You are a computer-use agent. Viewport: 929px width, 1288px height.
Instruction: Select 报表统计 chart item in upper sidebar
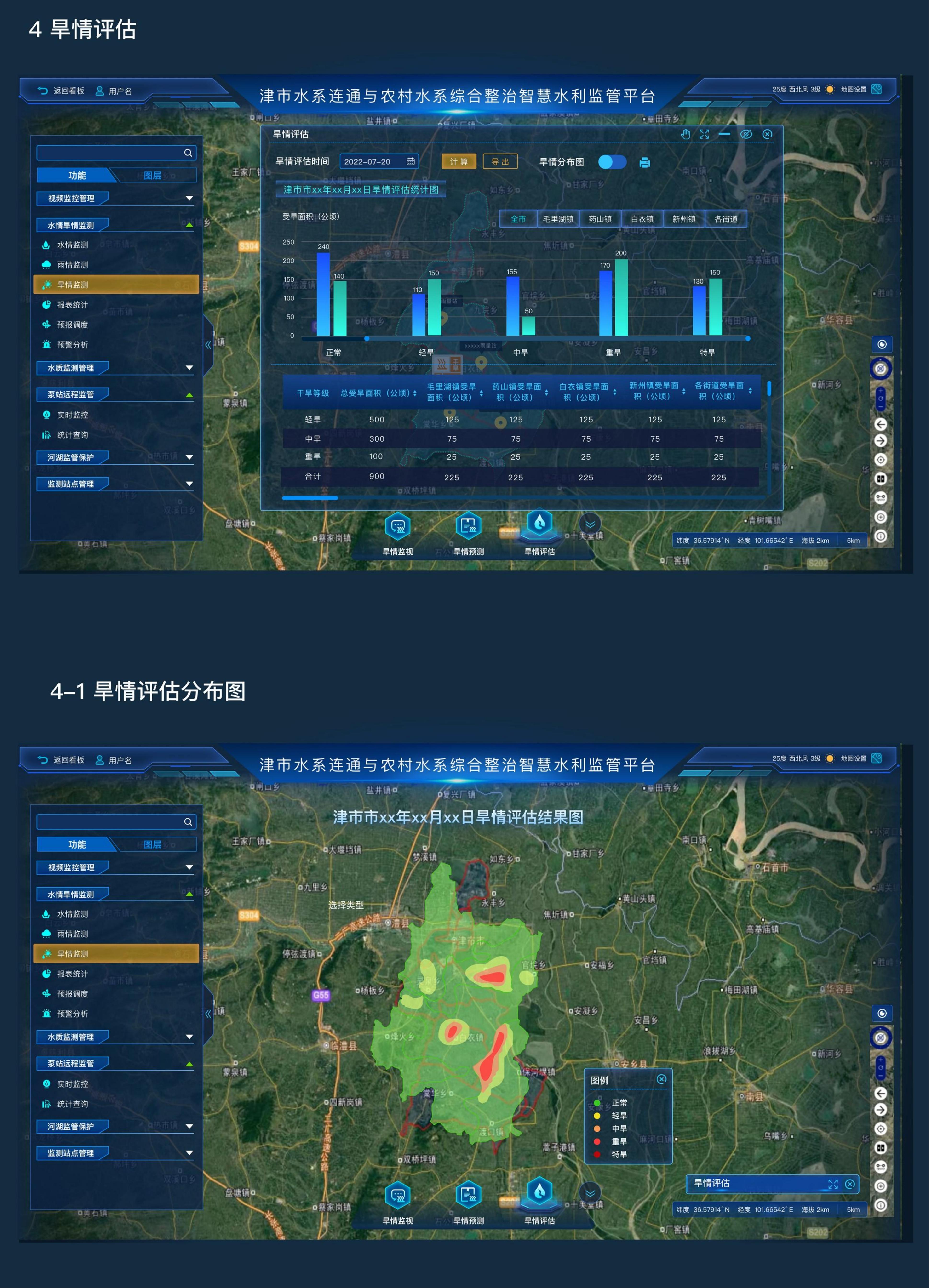click(x=65, y=304)
